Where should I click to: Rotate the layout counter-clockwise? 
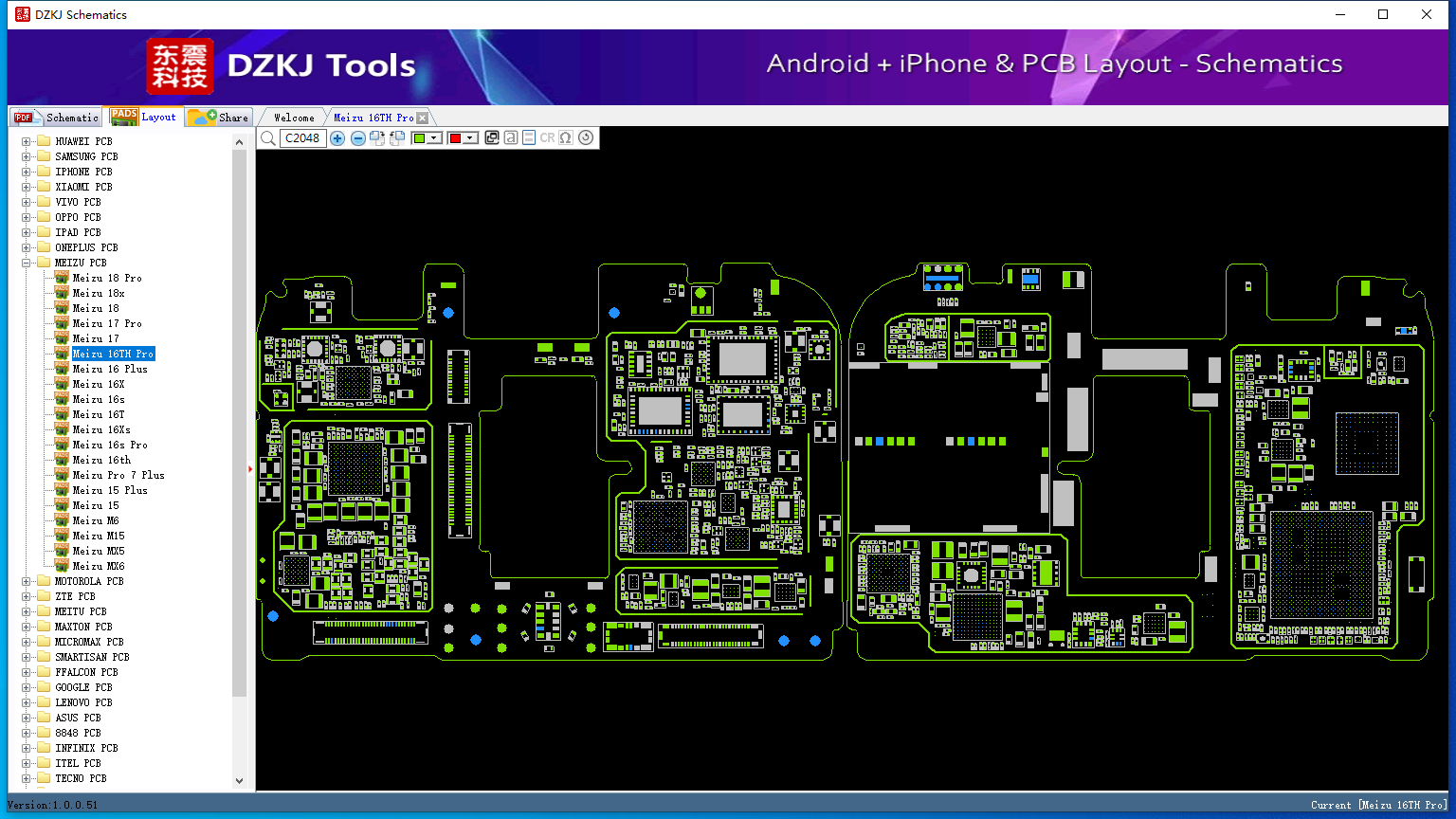[x=397, y=138]
